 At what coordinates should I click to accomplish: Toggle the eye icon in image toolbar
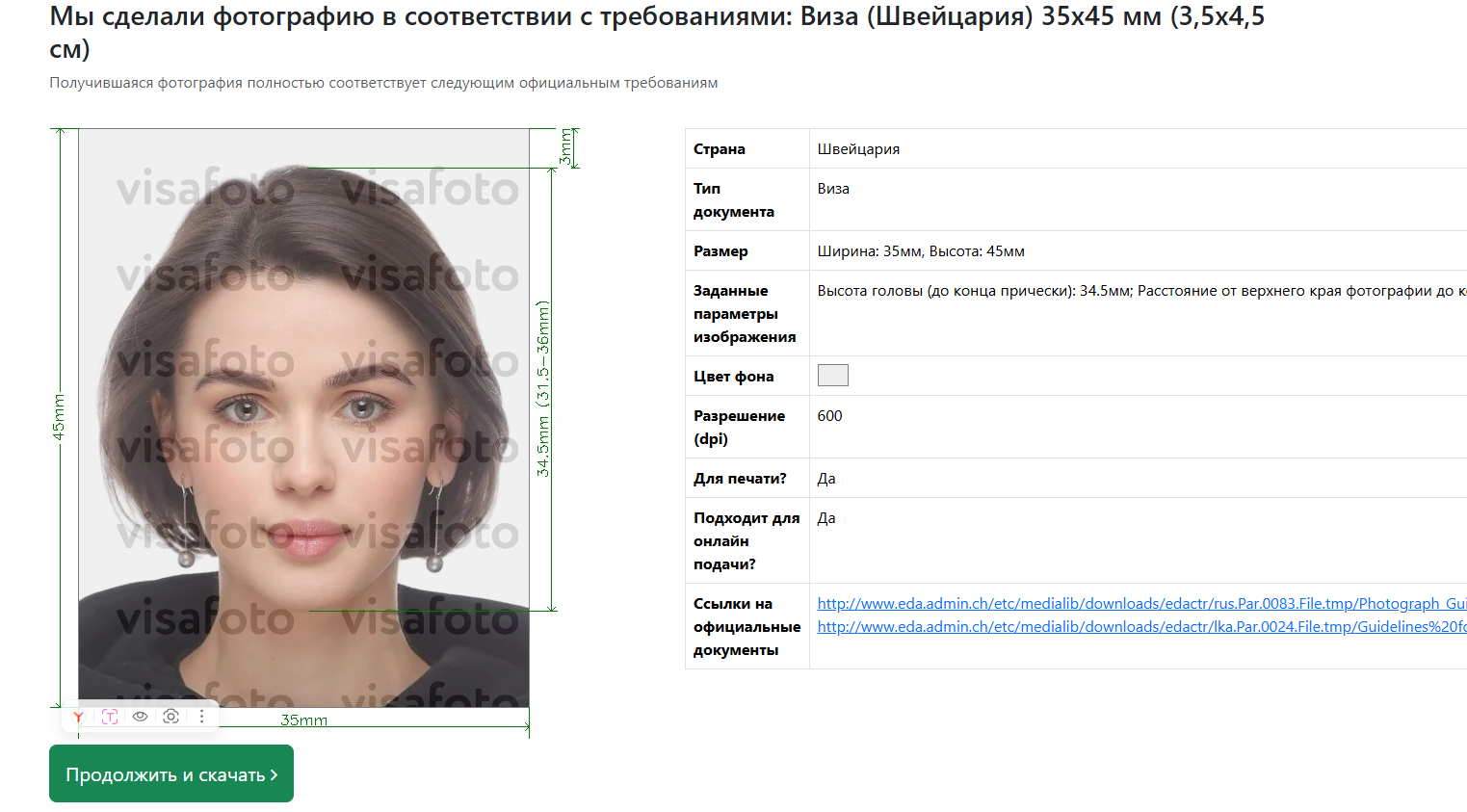tap(141, 717)
